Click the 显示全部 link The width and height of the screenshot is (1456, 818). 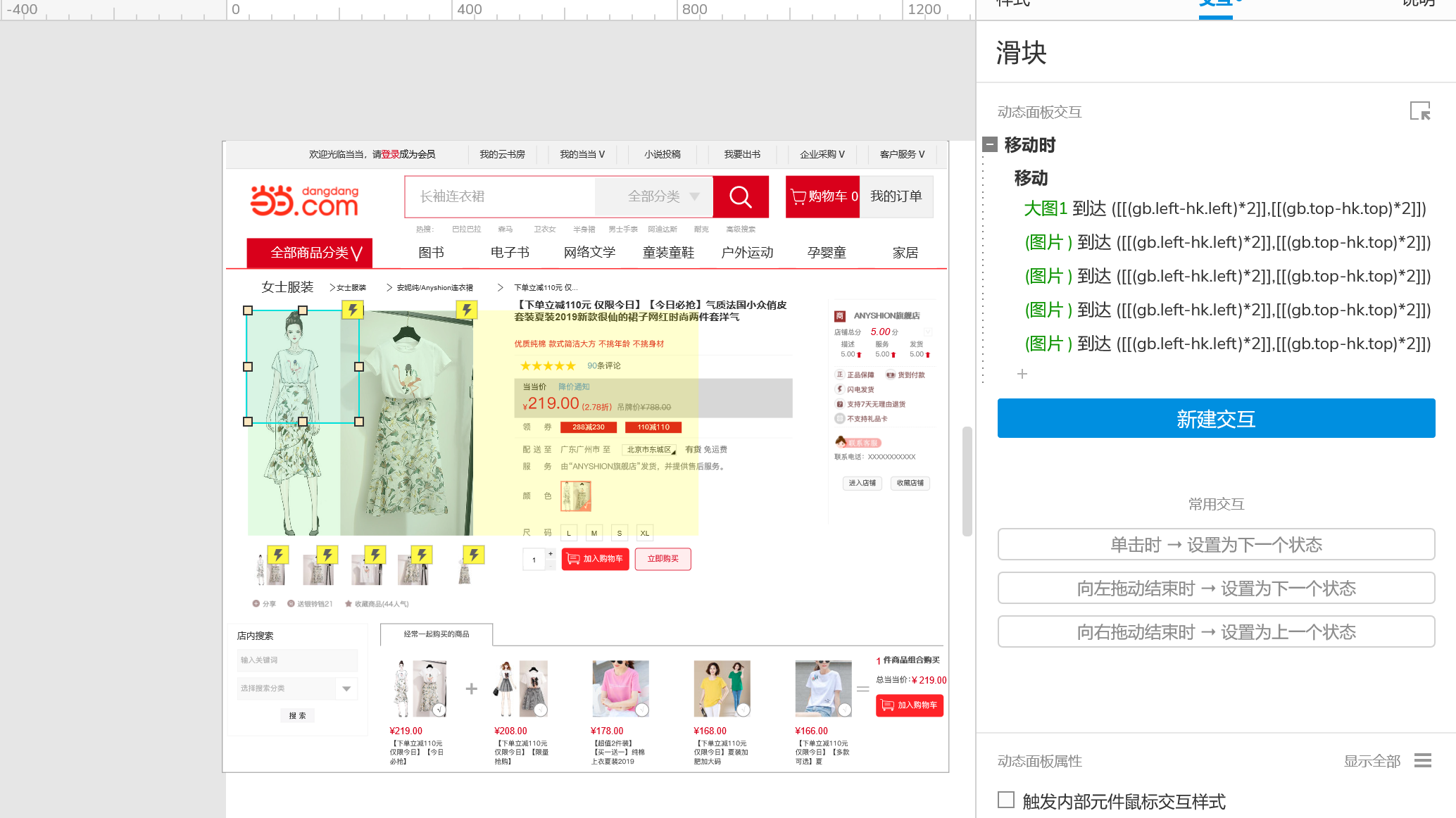coord(1372,761)
